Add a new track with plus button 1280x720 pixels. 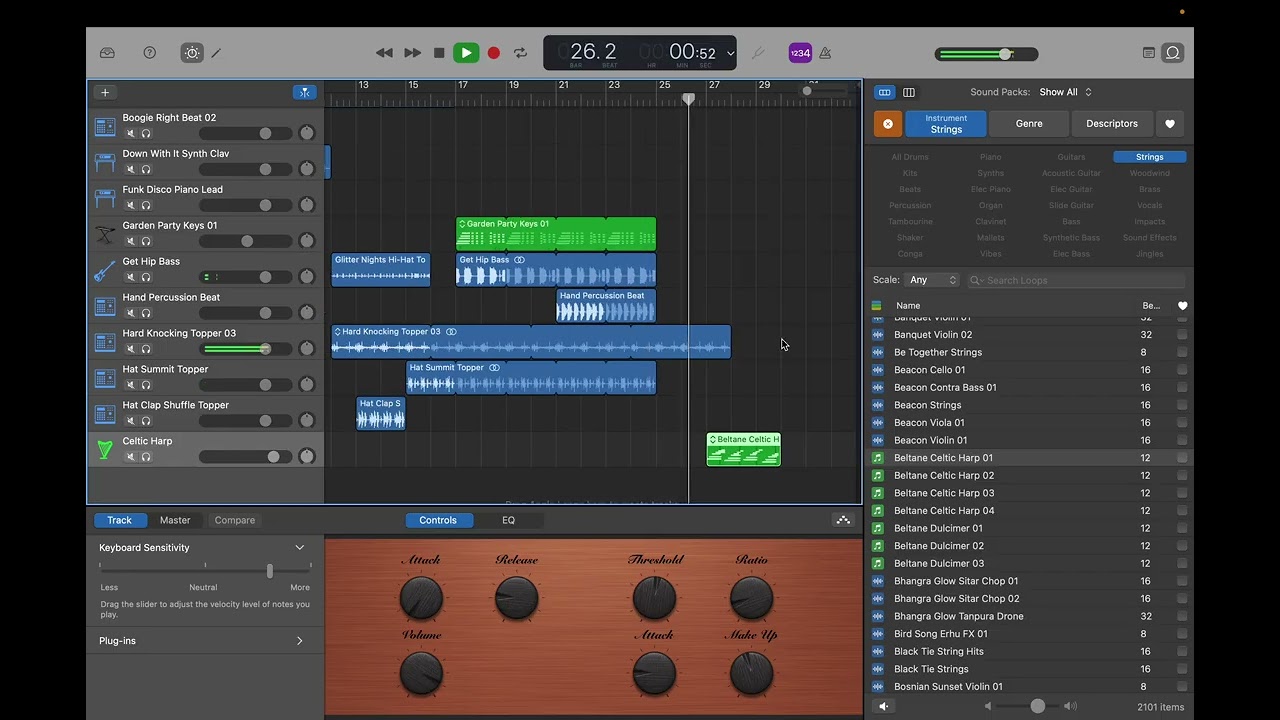(105, 92)
